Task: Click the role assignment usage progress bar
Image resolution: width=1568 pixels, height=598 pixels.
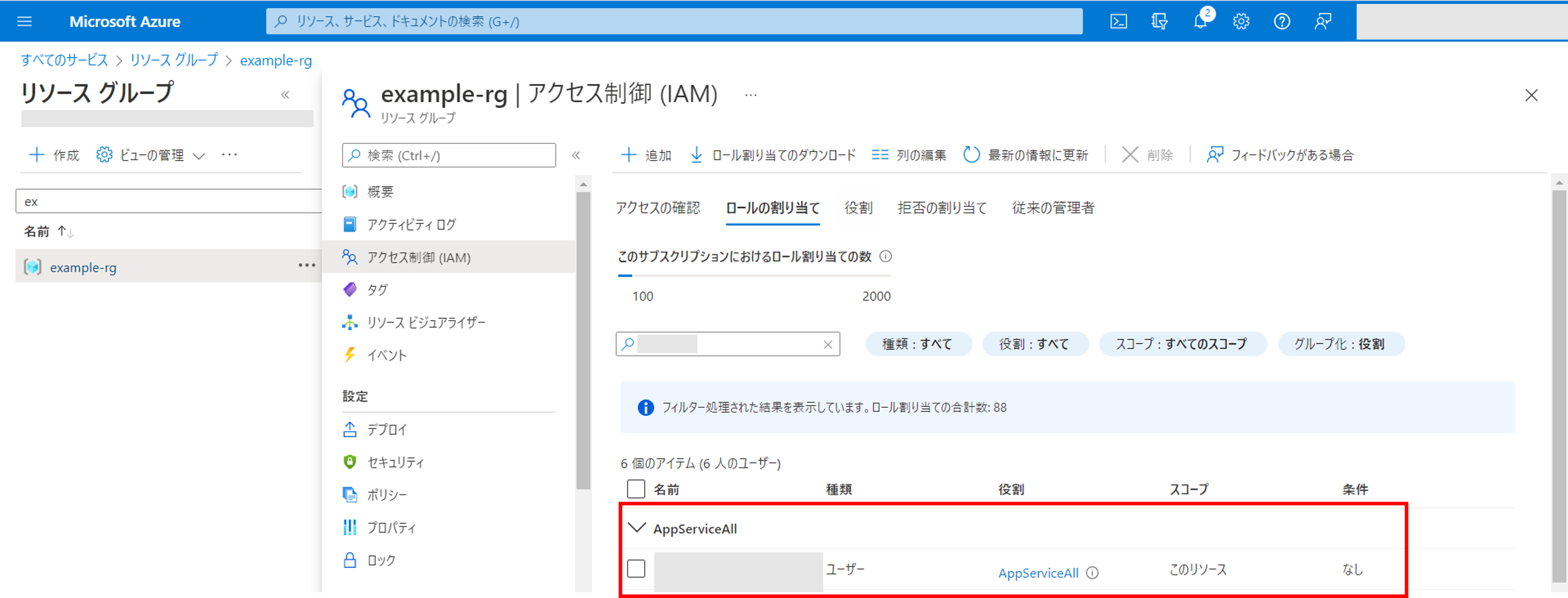Action: [755, 275]
